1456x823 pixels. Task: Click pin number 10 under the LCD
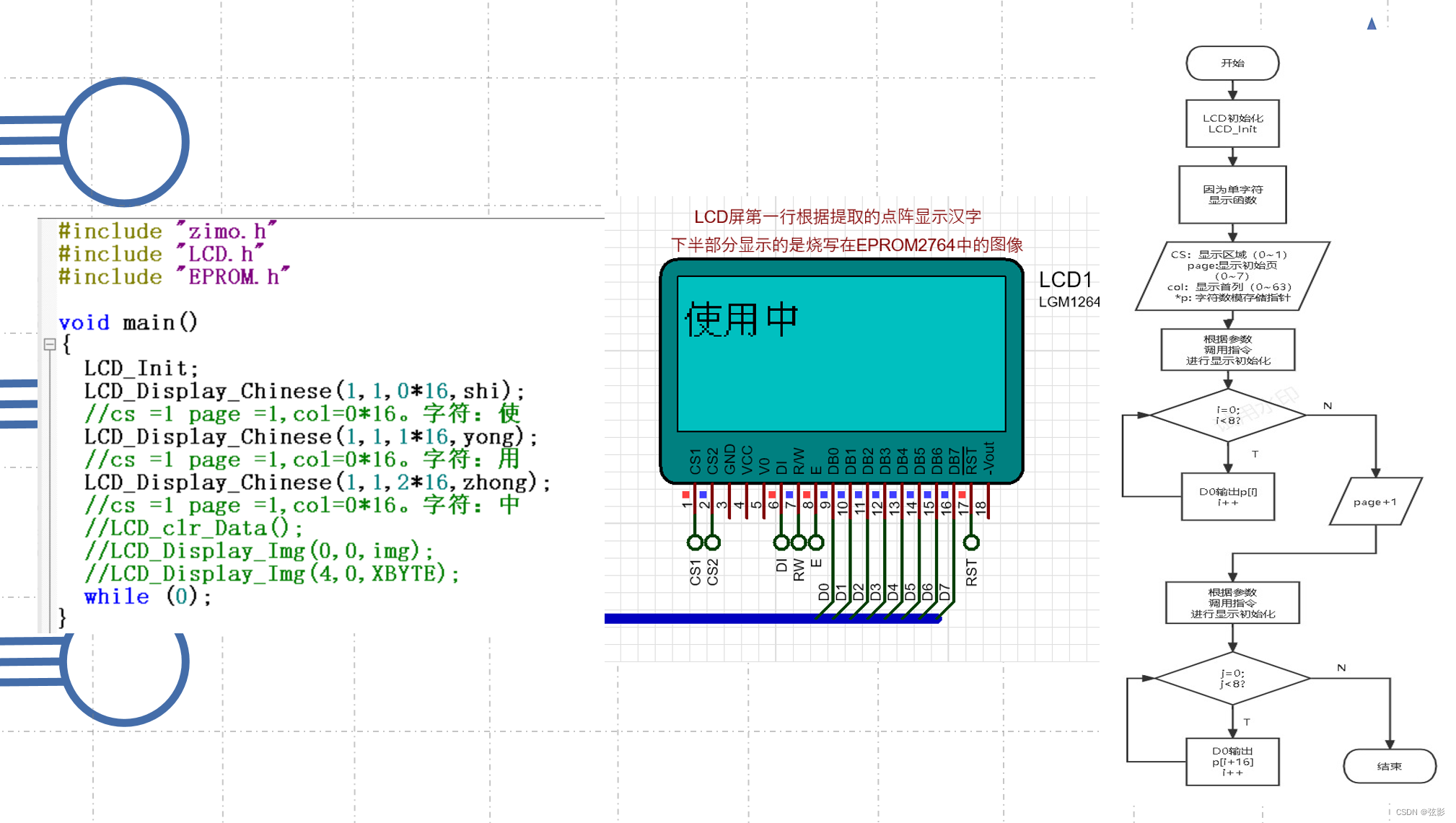coord(842,507)
